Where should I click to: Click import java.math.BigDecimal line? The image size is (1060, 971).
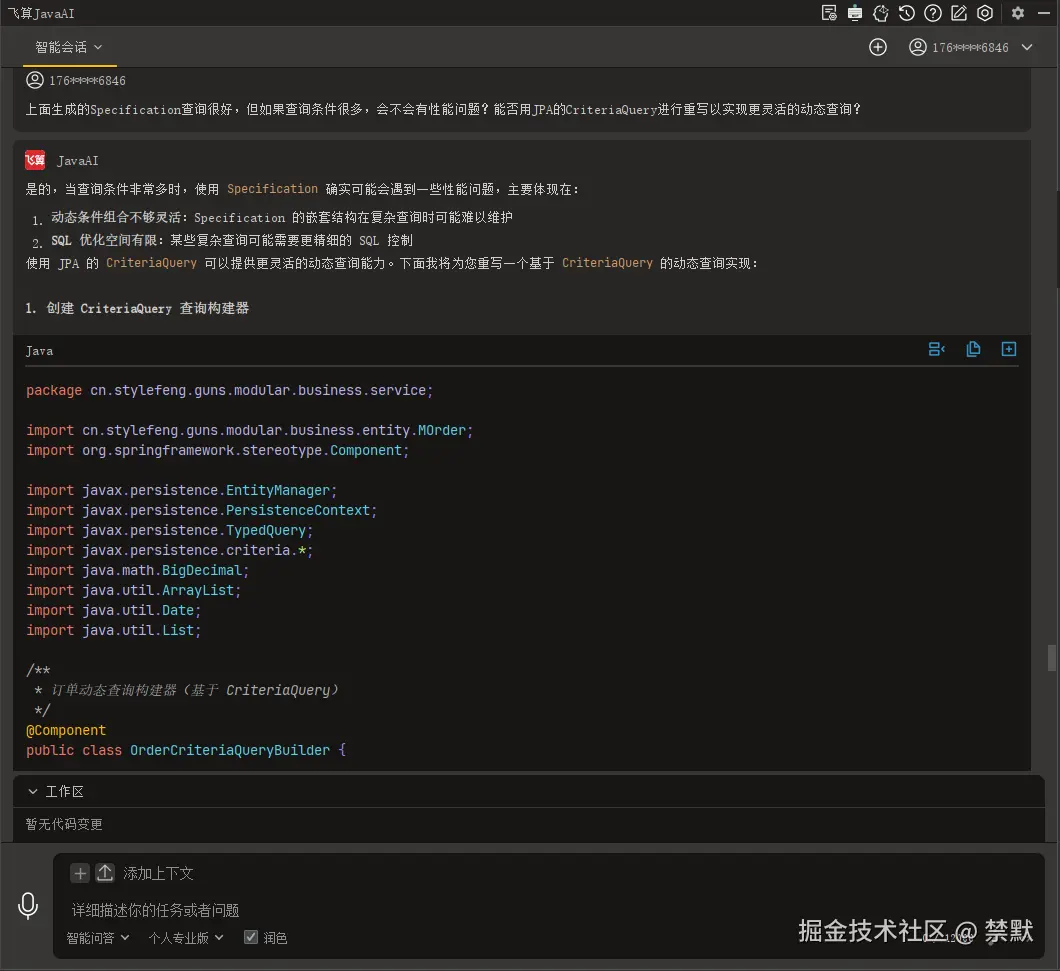[x=137, y=570]
